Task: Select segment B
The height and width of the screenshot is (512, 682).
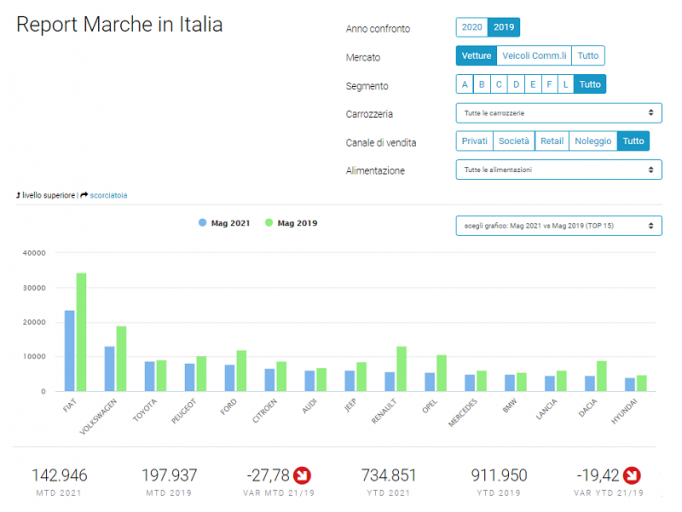Action: tap(482, 84)
